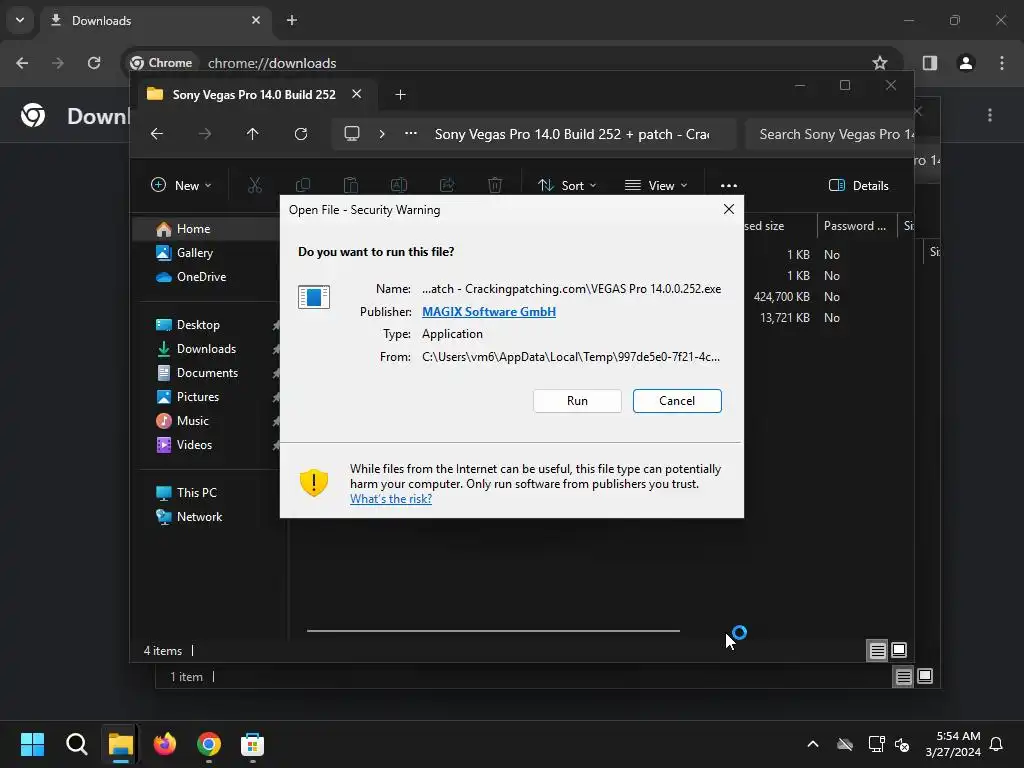Screen dimensions: 1024x768
Task: Click Cancel in the Security Warning dialog
Action: (677, 401)
